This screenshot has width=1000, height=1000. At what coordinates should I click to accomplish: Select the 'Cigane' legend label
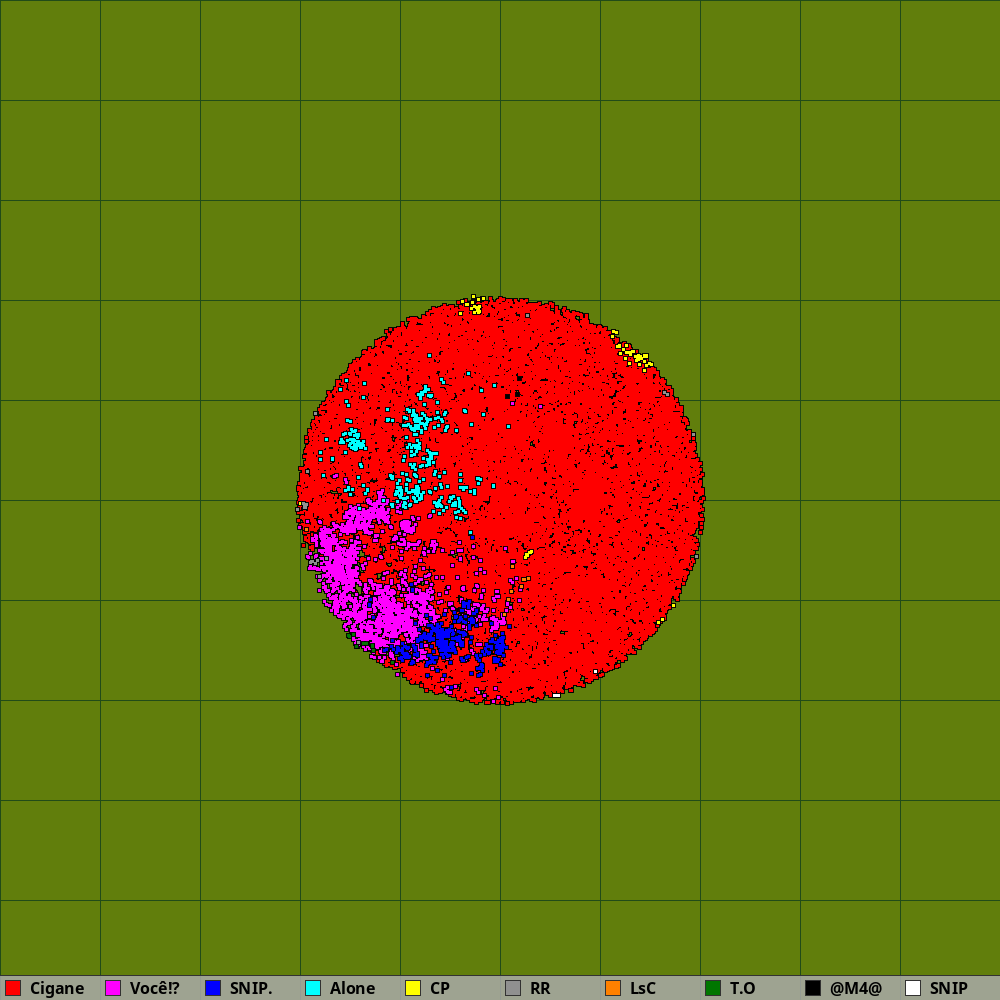57,989
